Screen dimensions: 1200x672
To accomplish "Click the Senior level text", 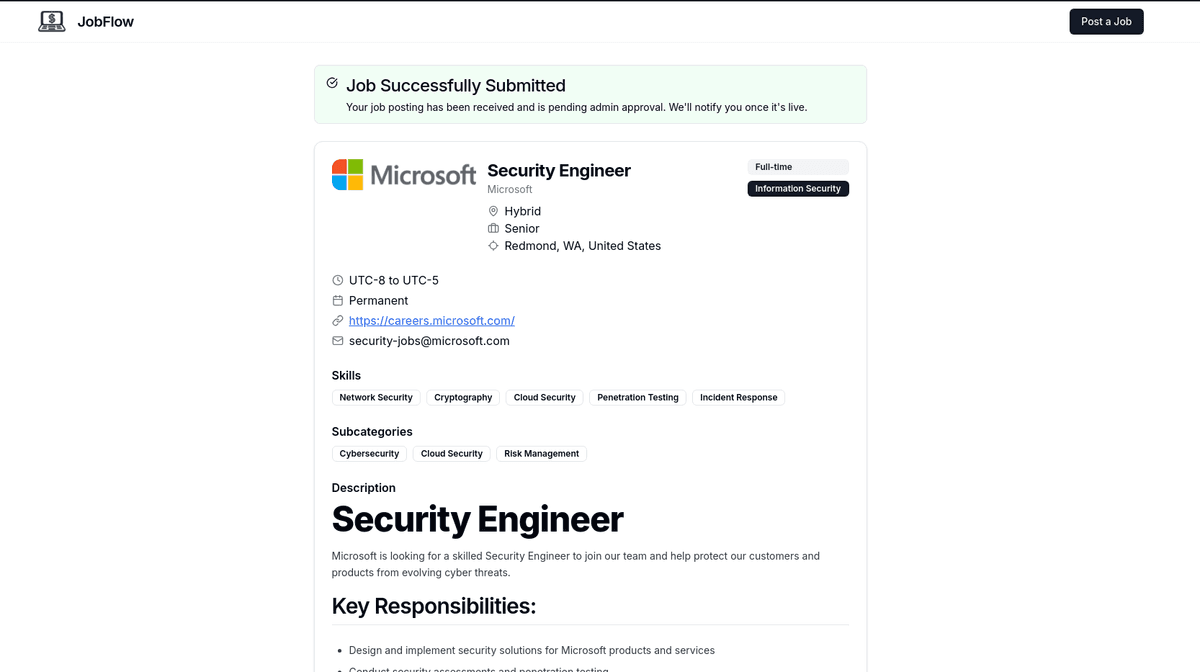I will pyautogui.click(x=522, y=228).
